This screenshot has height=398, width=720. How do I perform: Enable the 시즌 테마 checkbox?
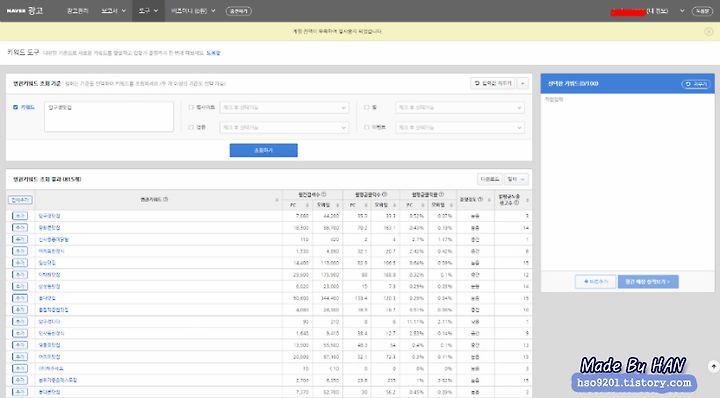pyautogui.click(x=366, y=127)
